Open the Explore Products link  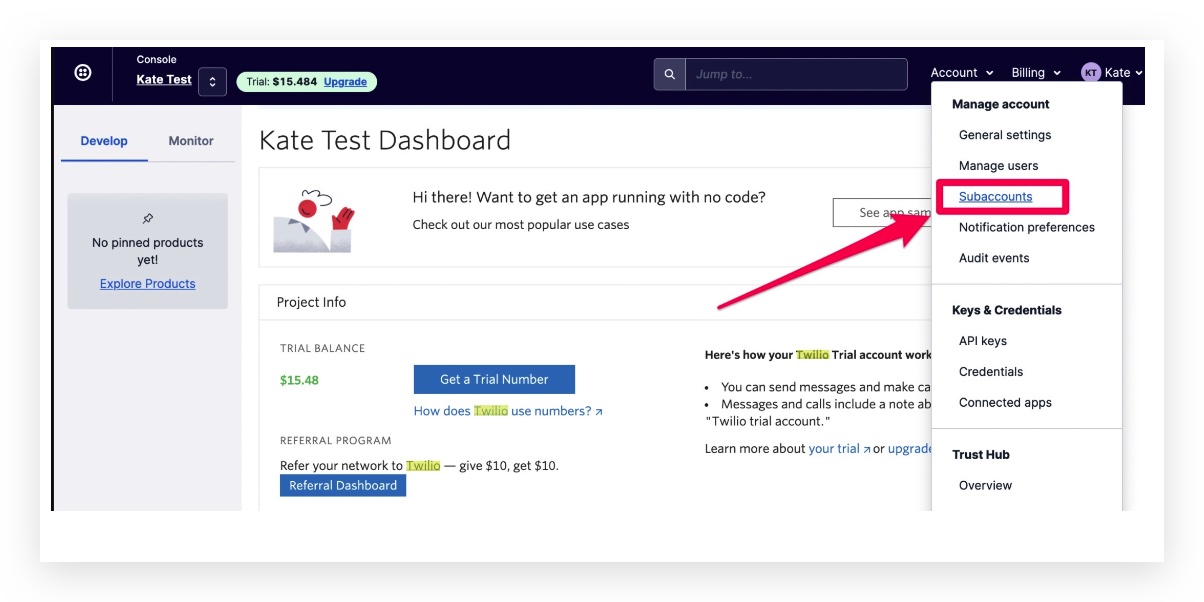tap(148, 284)
